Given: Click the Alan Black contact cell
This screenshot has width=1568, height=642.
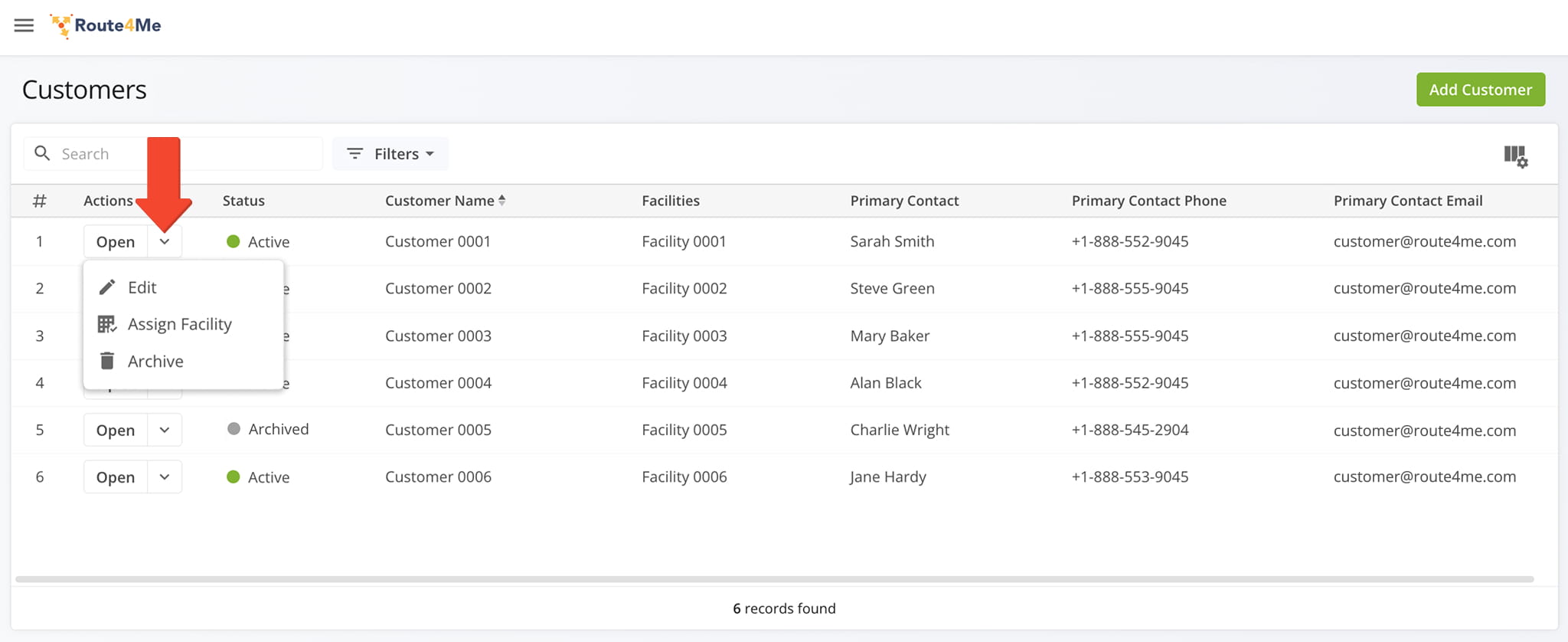Looking at the screenshot, I should [x=886, y=382].
